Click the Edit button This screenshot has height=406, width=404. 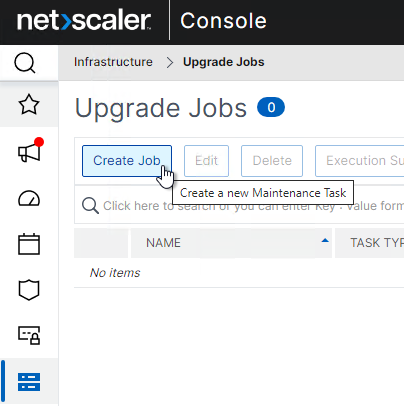tap(206, 161)
